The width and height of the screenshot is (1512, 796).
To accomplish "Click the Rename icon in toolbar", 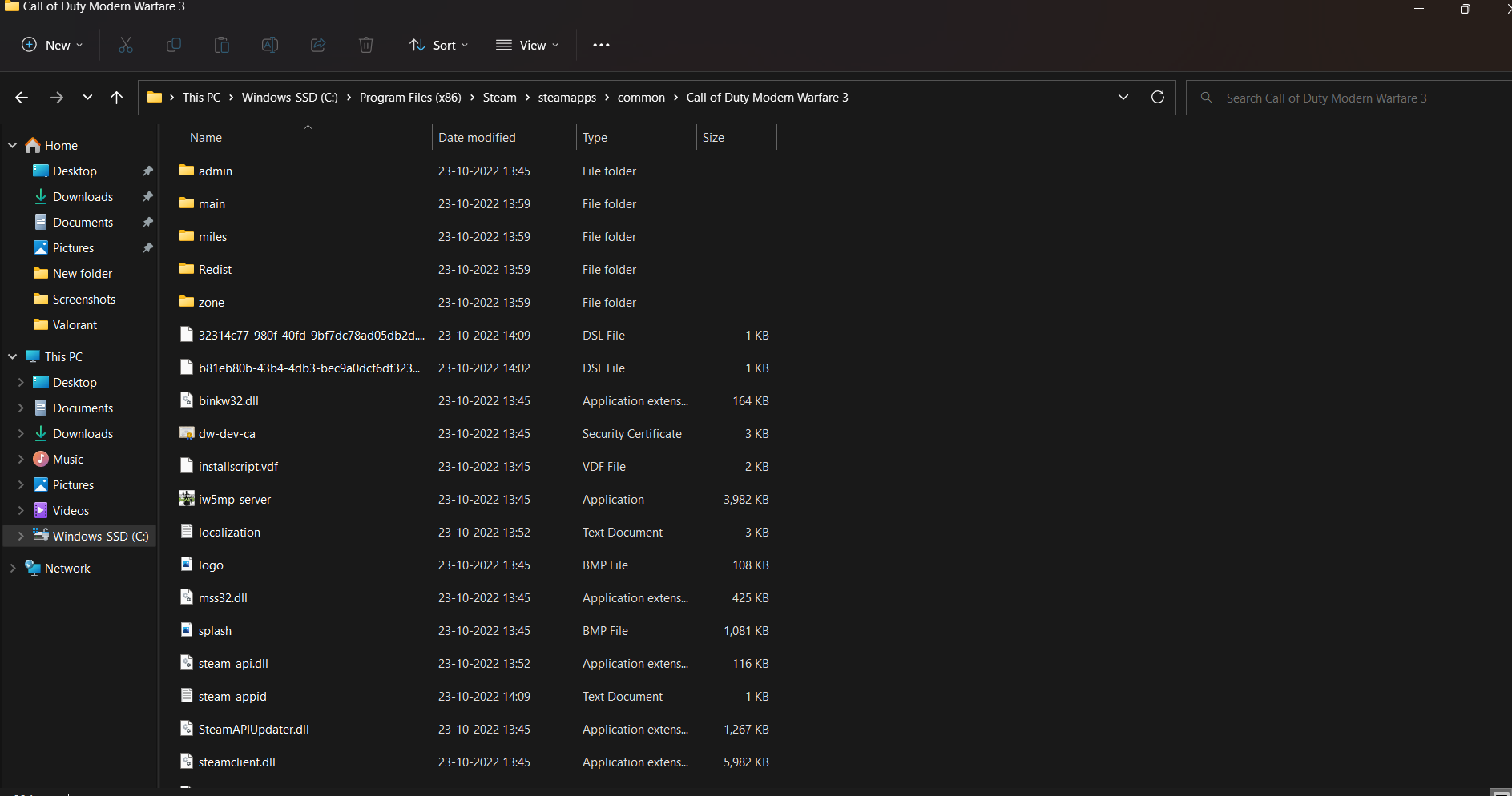I will pos(270,45).
